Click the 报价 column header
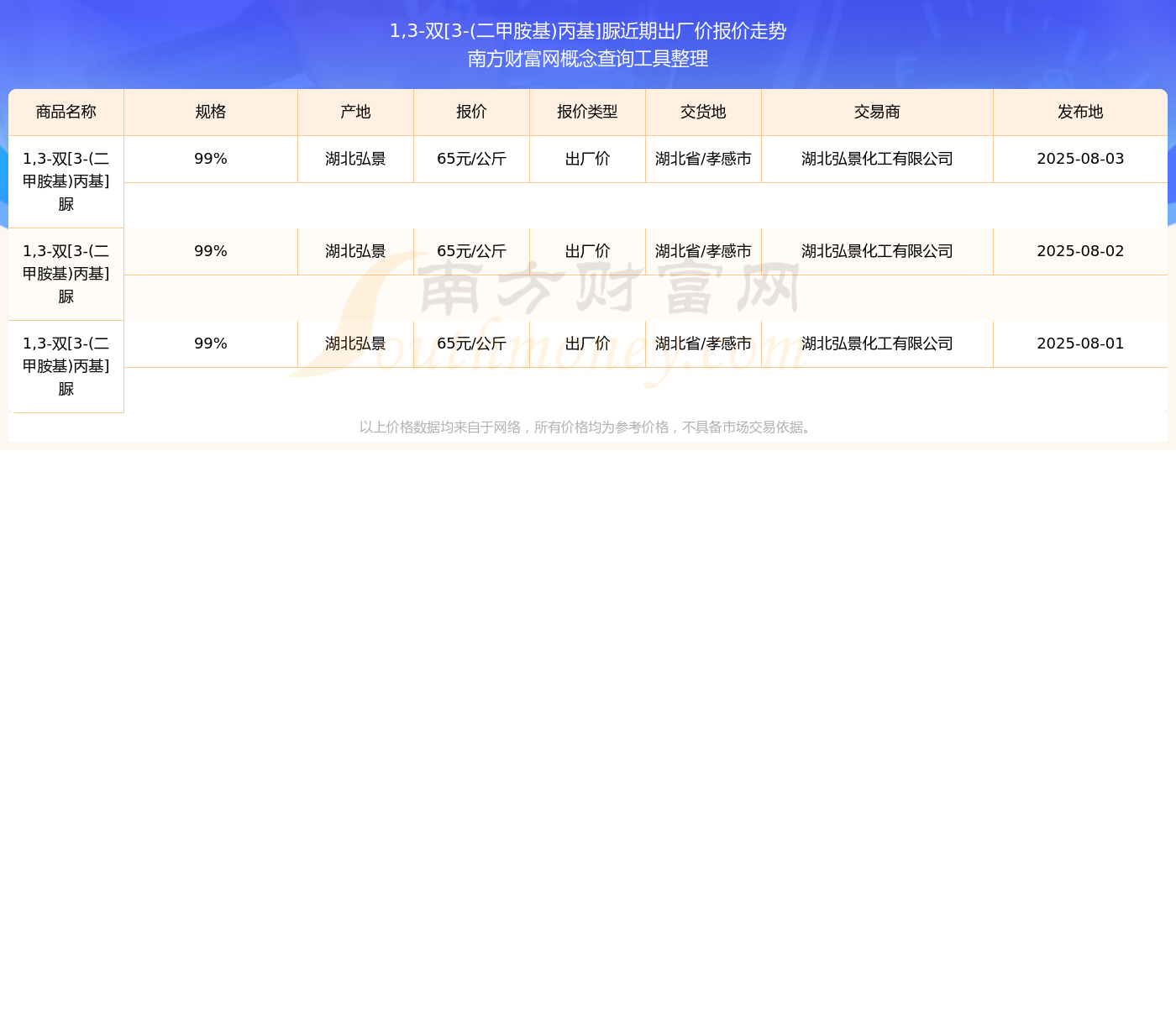1176x1012 pixels. click(x=471, y=112)
